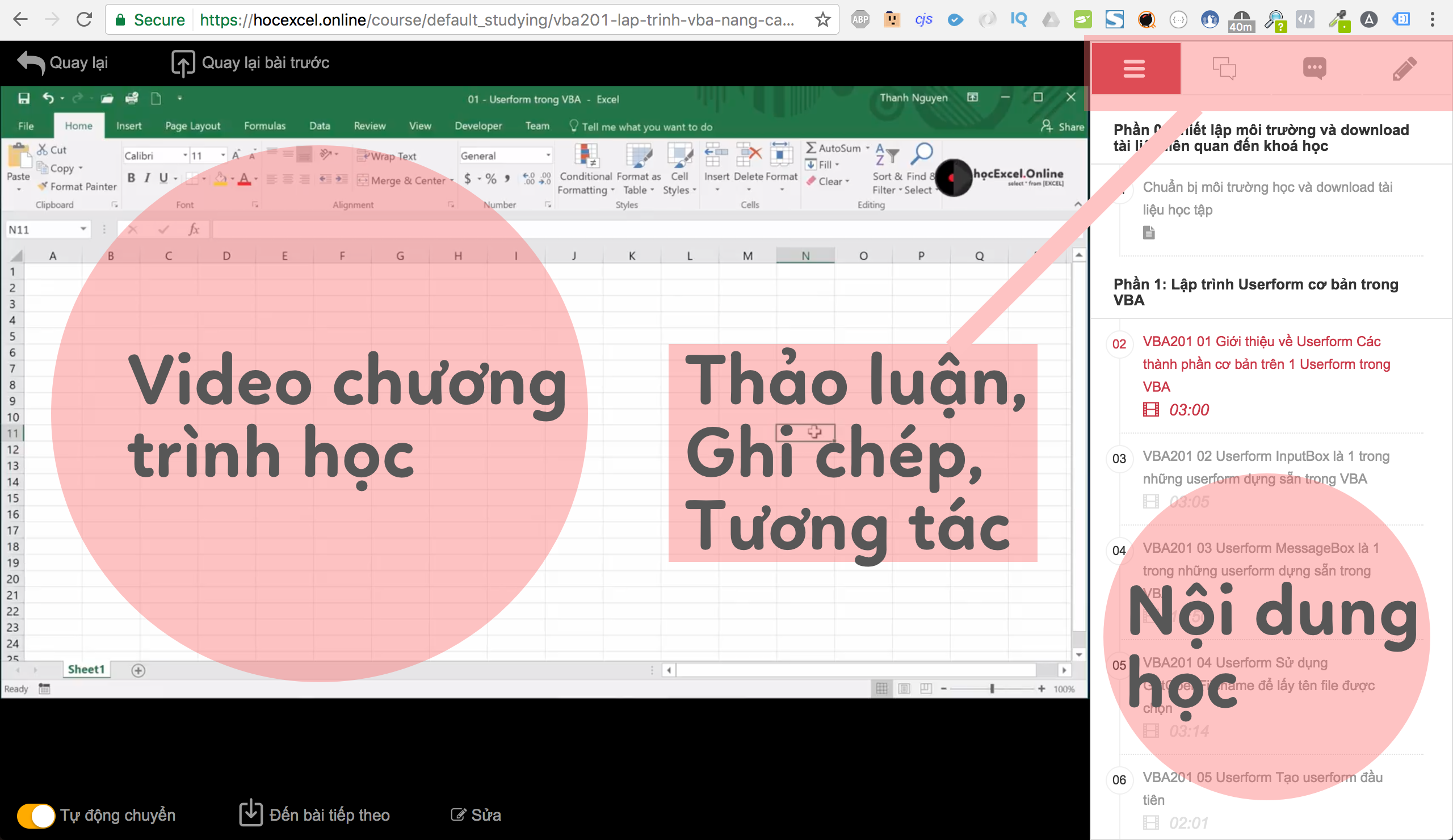Click the browser address bar URL
Viewport: 1453px width, 840px height.
[x=496, y=20]
